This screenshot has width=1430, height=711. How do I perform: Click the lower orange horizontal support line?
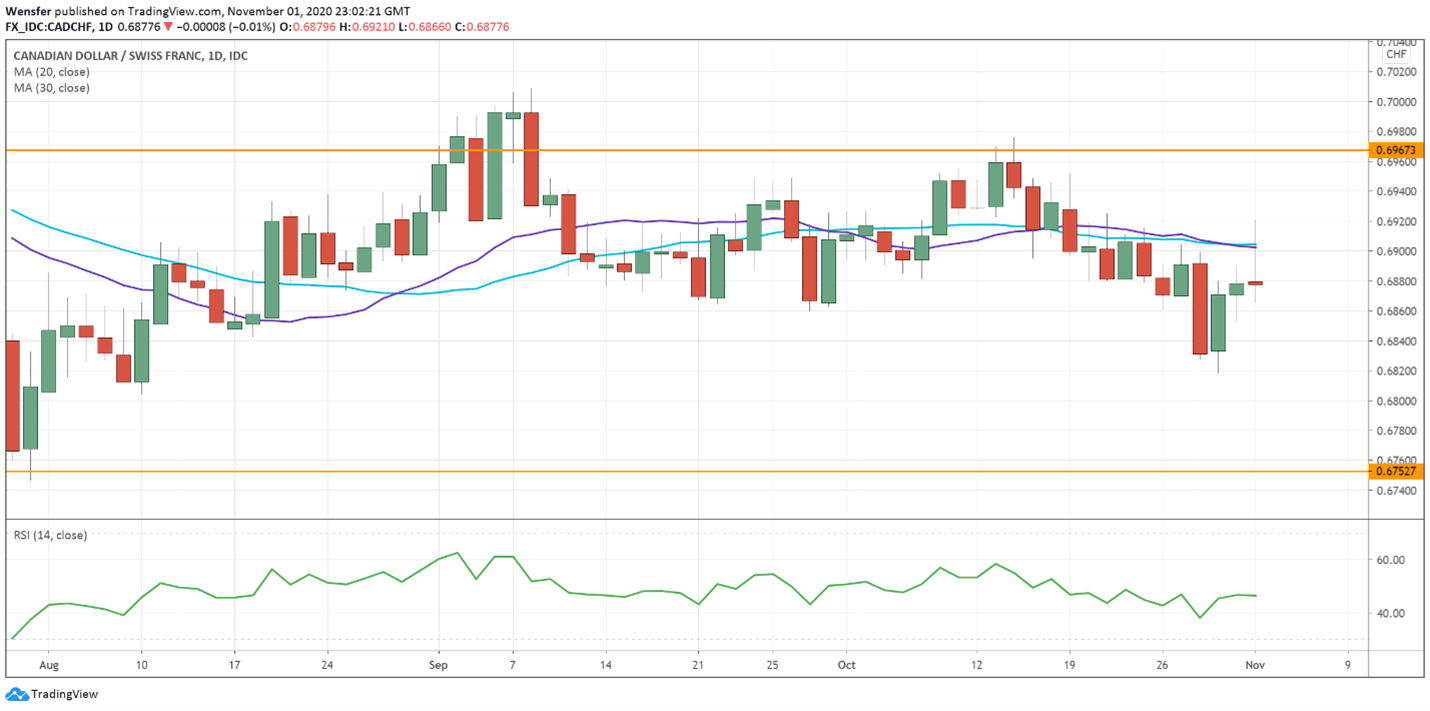point(686,471)
